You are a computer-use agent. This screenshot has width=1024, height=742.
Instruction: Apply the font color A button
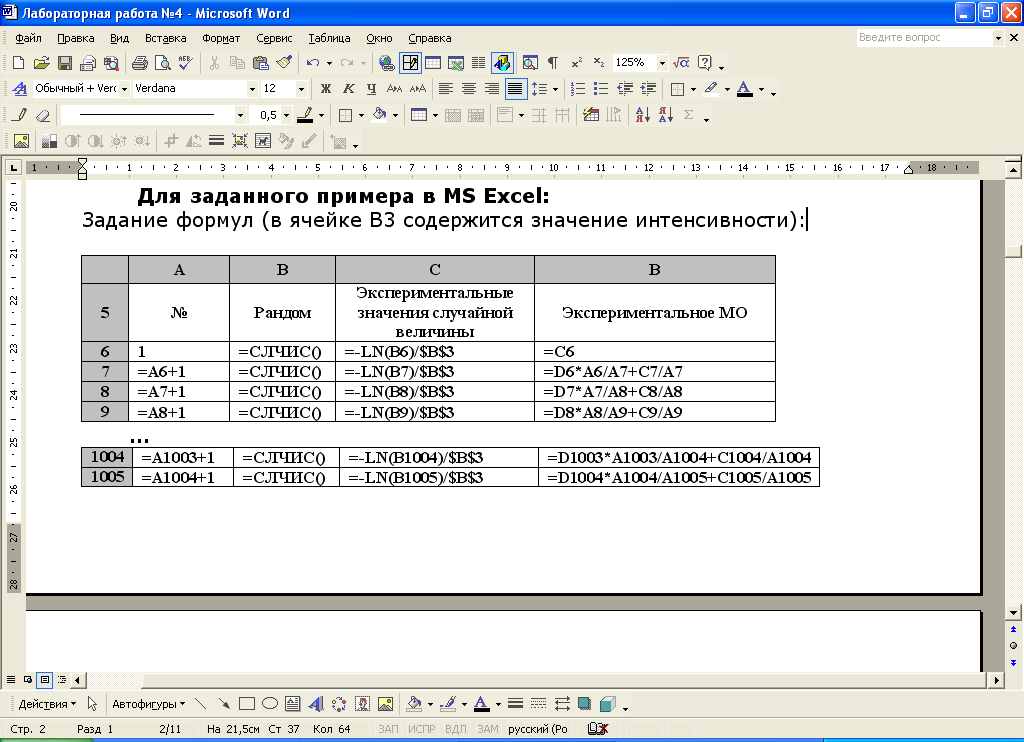[744, 89]
